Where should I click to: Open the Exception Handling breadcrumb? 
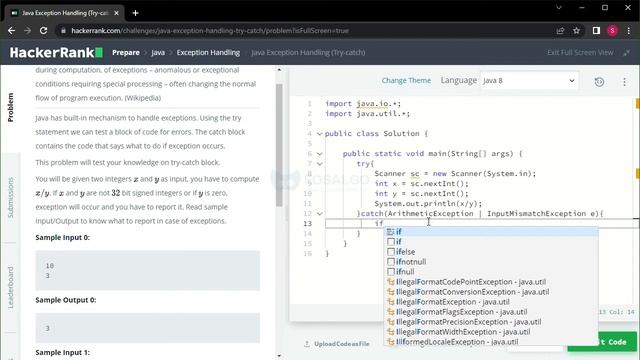[208, 52]
